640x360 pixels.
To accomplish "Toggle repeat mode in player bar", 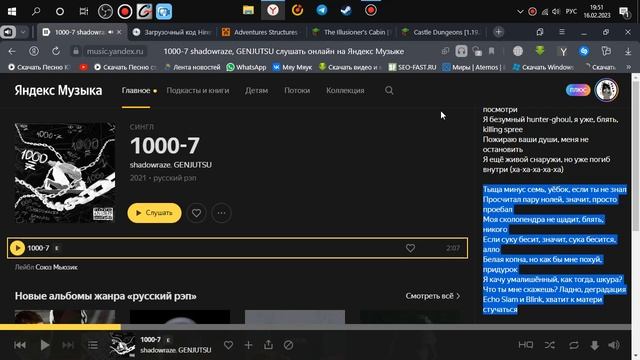I will pyautogui.click(x=573, y=345).
